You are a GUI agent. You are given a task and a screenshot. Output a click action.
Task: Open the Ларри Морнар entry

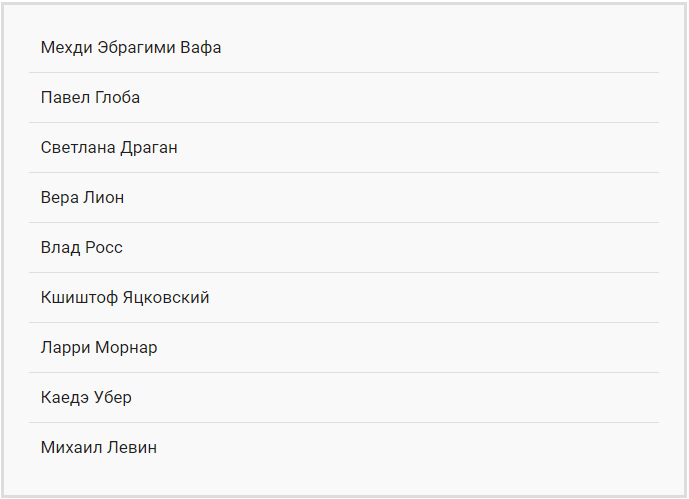99,348
